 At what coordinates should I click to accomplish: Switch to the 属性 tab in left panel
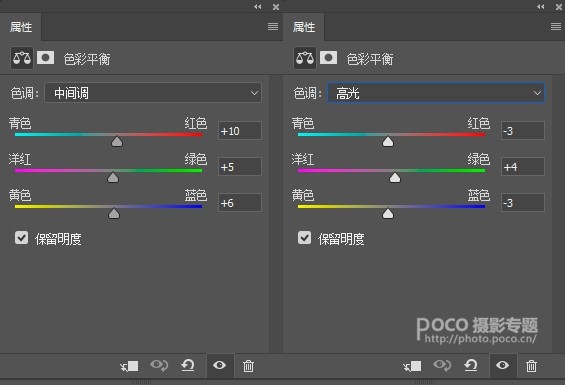pyautogui.click(x=21, y=27)
